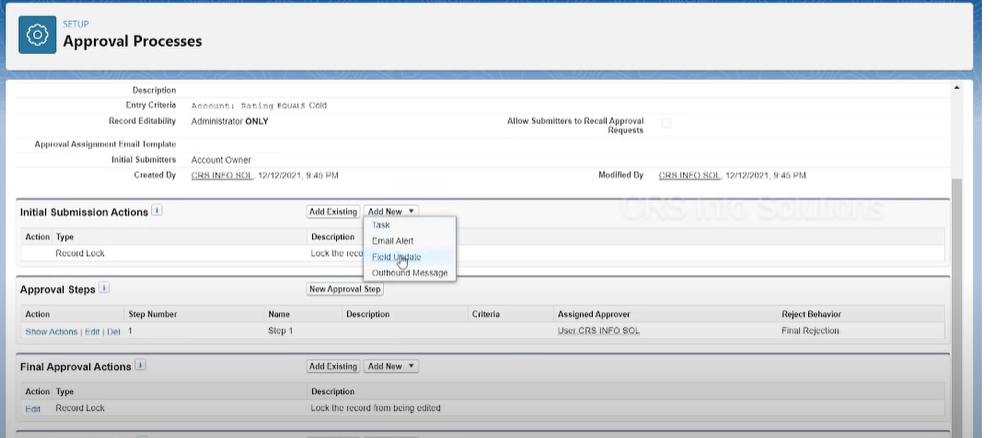The width and height of the screenshot is (996, 438).
Task: Click Add Existing in Final Approval Actions
Action: pos(332,366)
